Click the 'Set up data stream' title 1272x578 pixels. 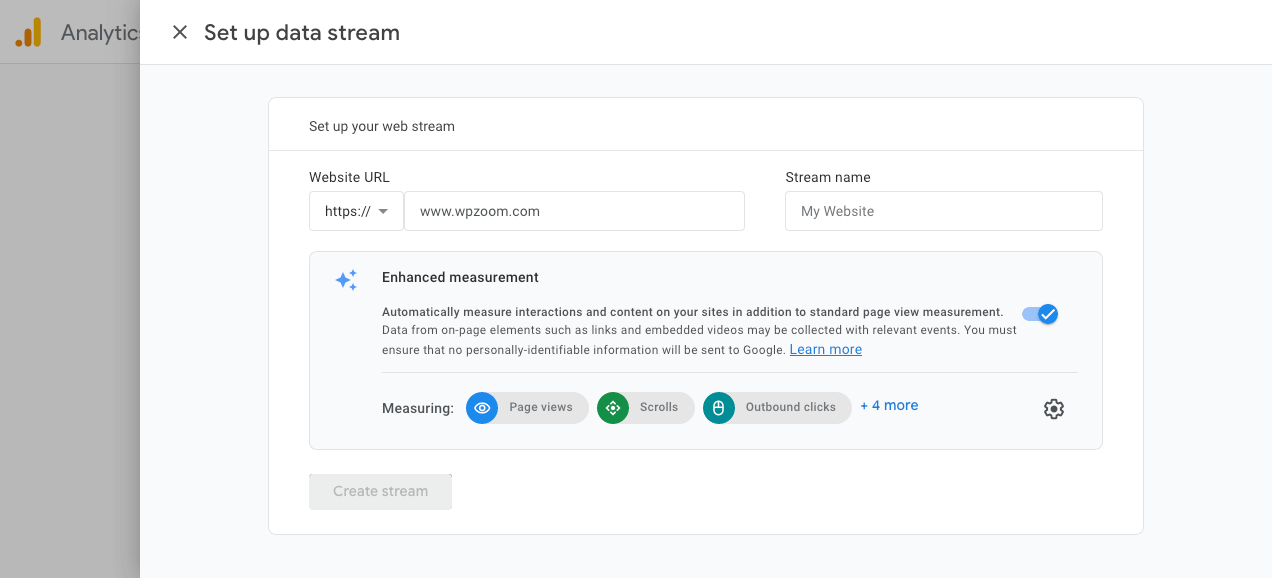pyautogui.click(x=302, y=32)
